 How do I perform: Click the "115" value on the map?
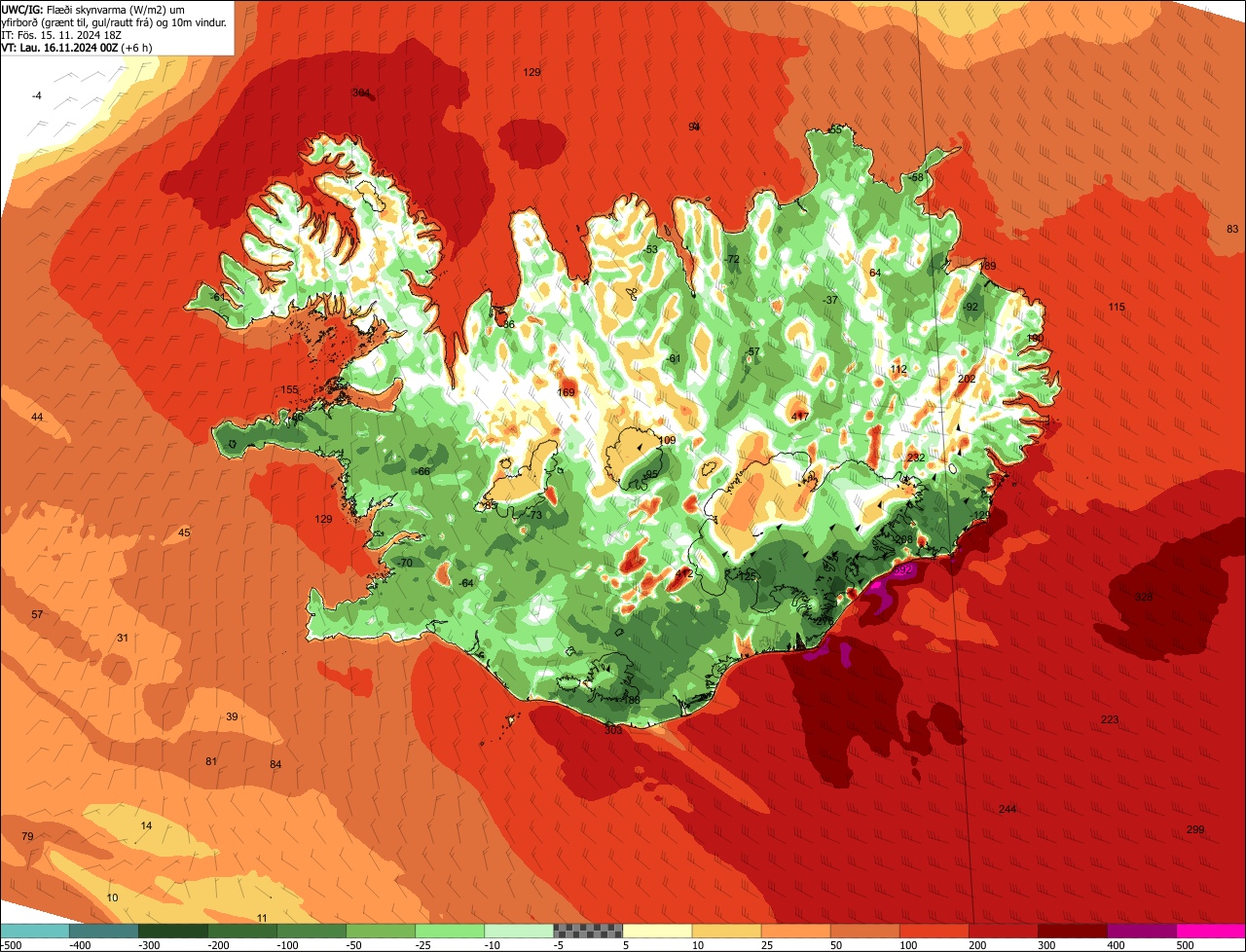(x=1117, y=308)
